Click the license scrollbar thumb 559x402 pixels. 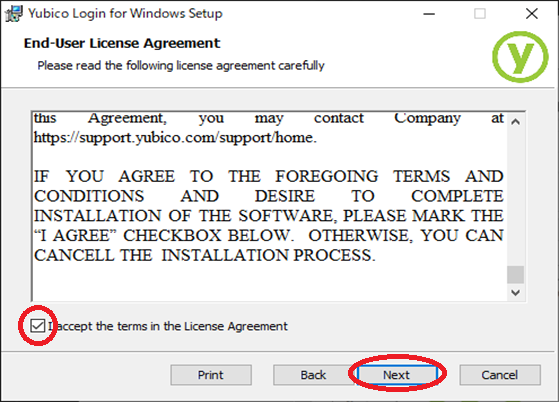[515, 274]
